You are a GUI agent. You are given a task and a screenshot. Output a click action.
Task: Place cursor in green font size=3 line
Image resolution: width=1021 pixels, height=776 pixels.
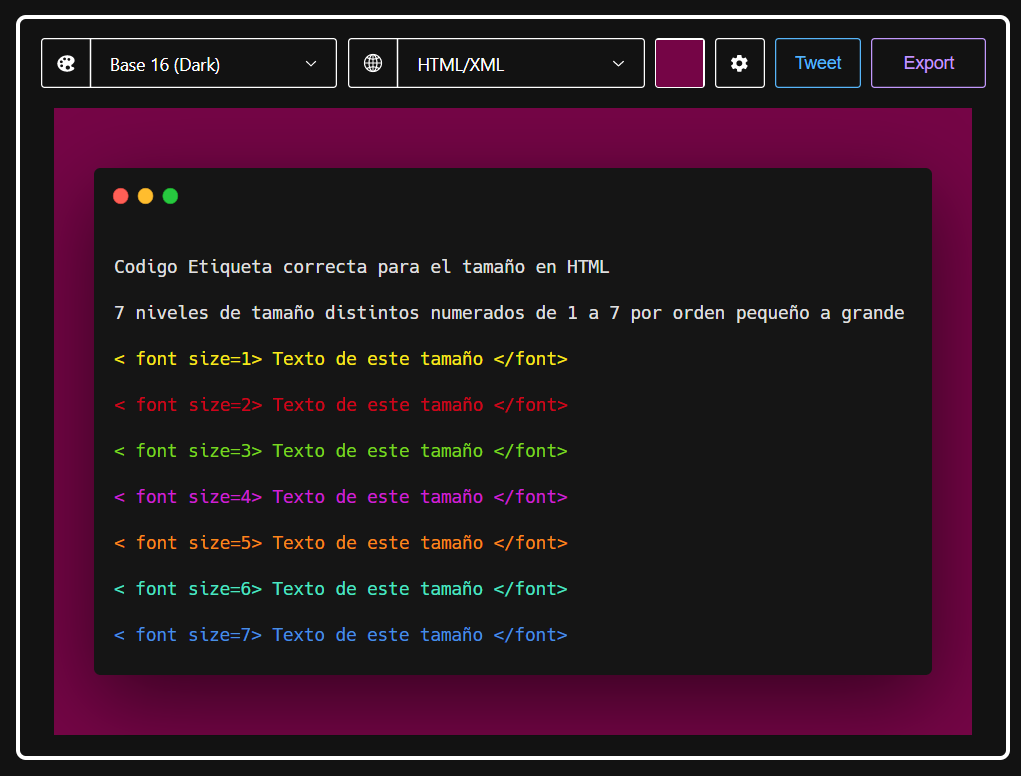tap(340, 451)
